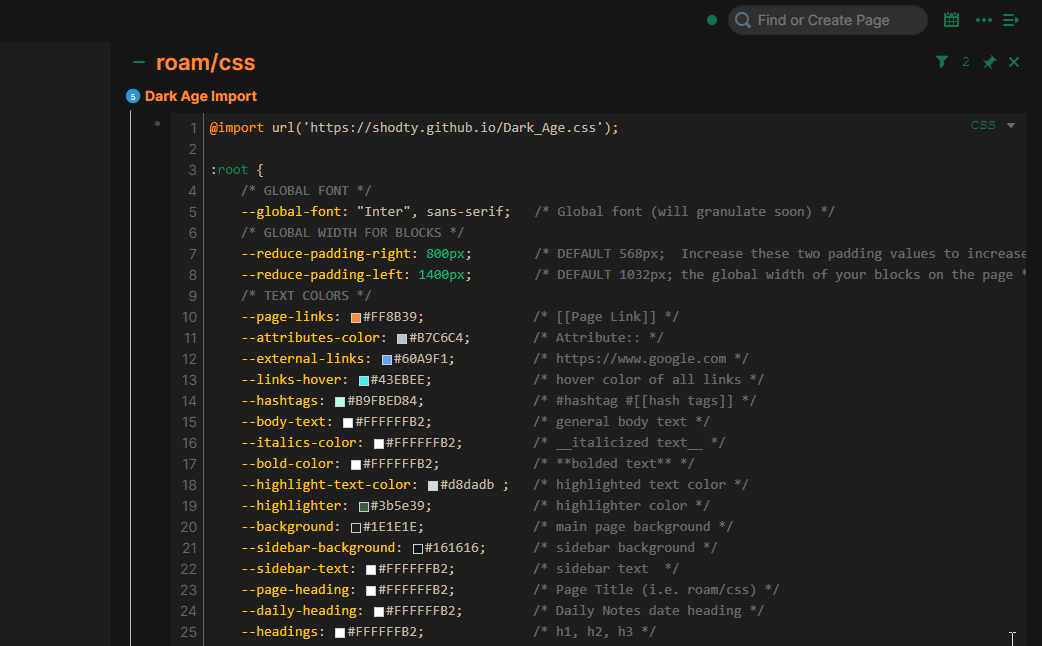Click the --highlighter dark green swatch
The image size is (1042, 646).
[x=364, y=506]
